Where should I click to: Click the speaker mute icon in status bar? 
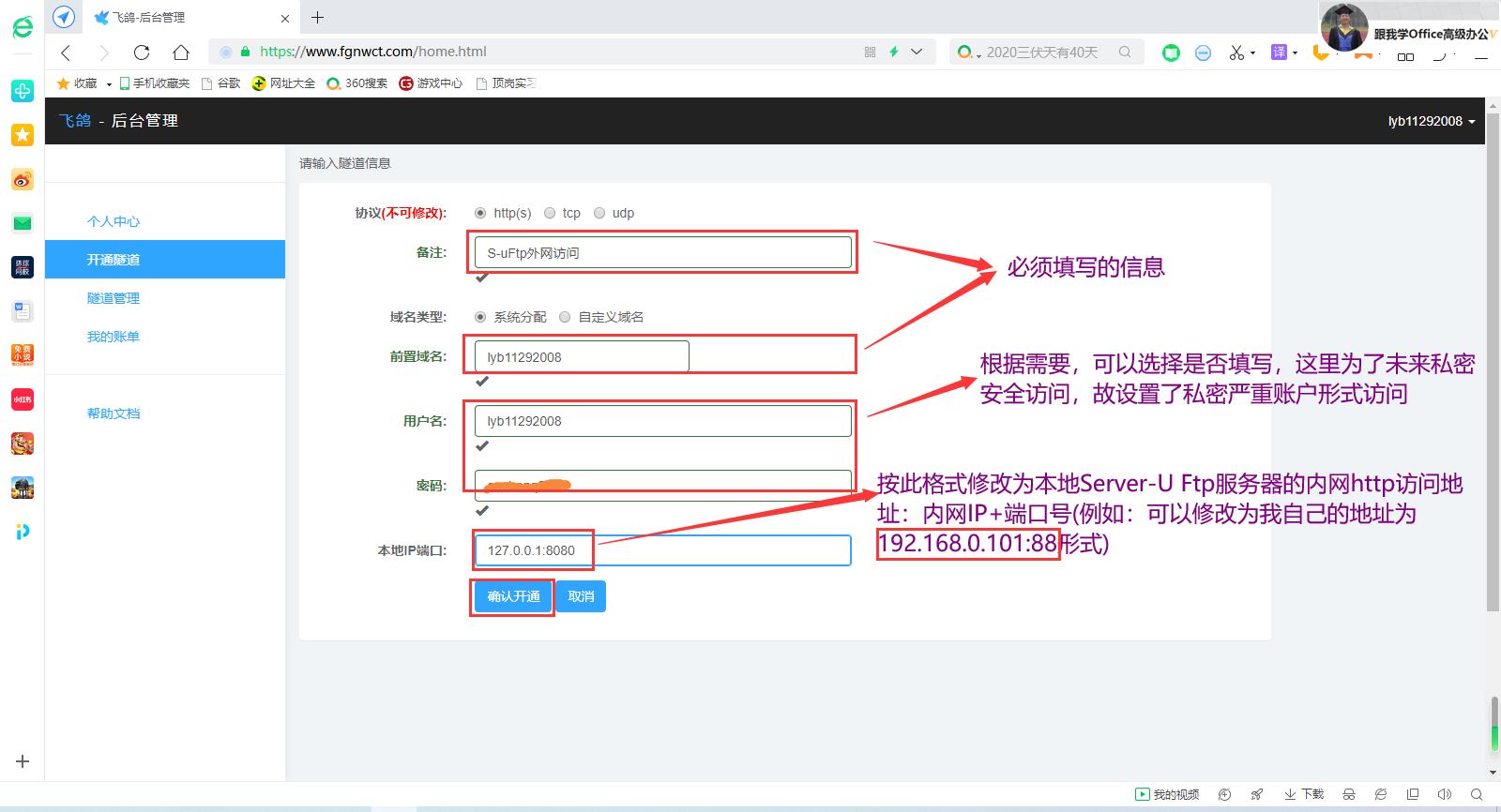1445,794
